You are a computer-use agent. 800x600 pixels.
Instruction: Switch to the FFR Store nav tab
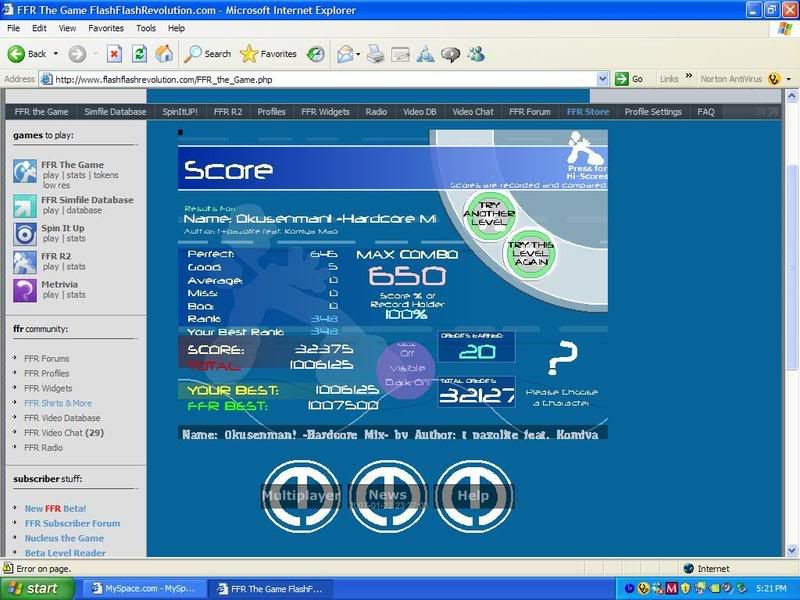click(587, 112)
